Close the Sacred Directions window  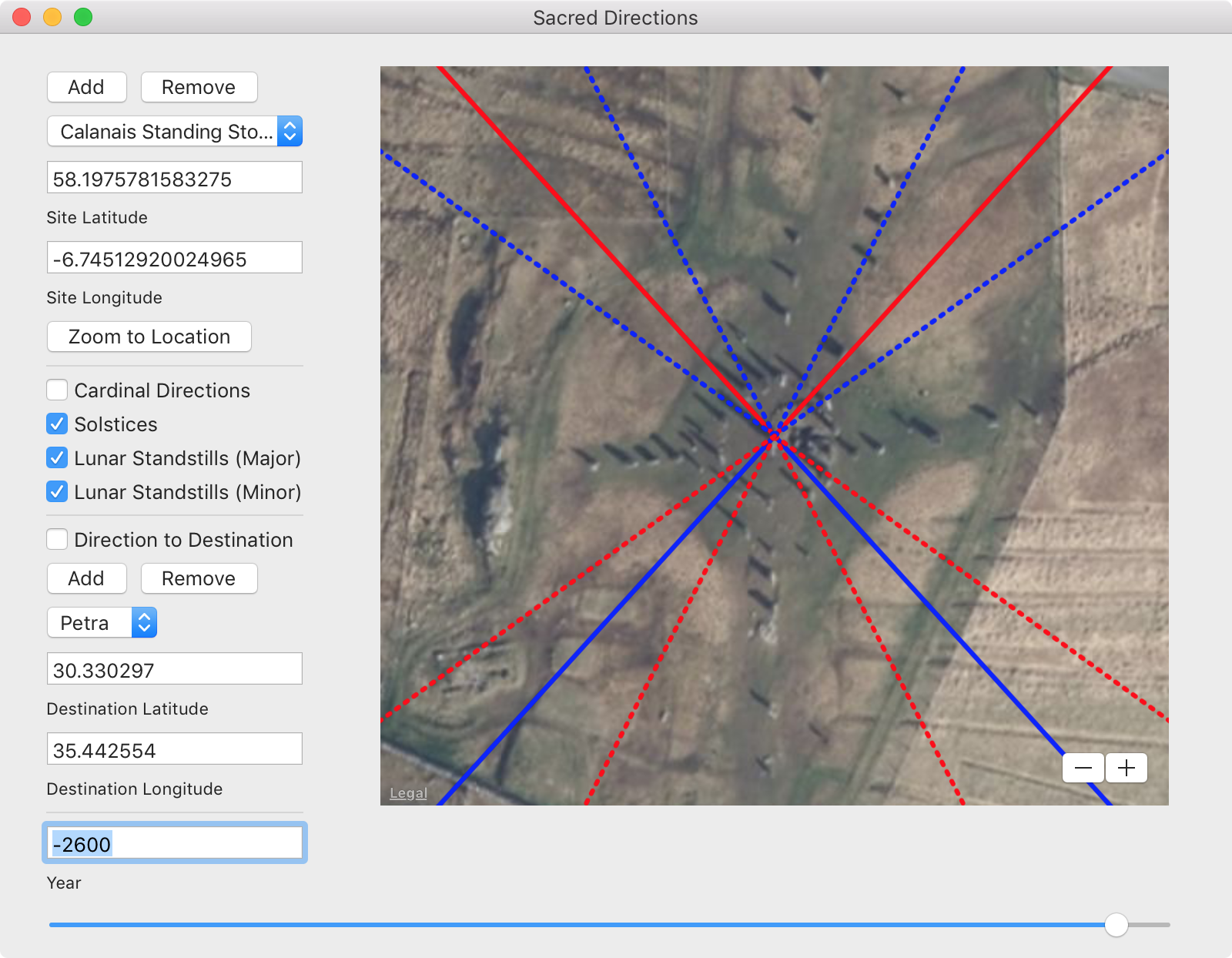[x=22, y=17]
